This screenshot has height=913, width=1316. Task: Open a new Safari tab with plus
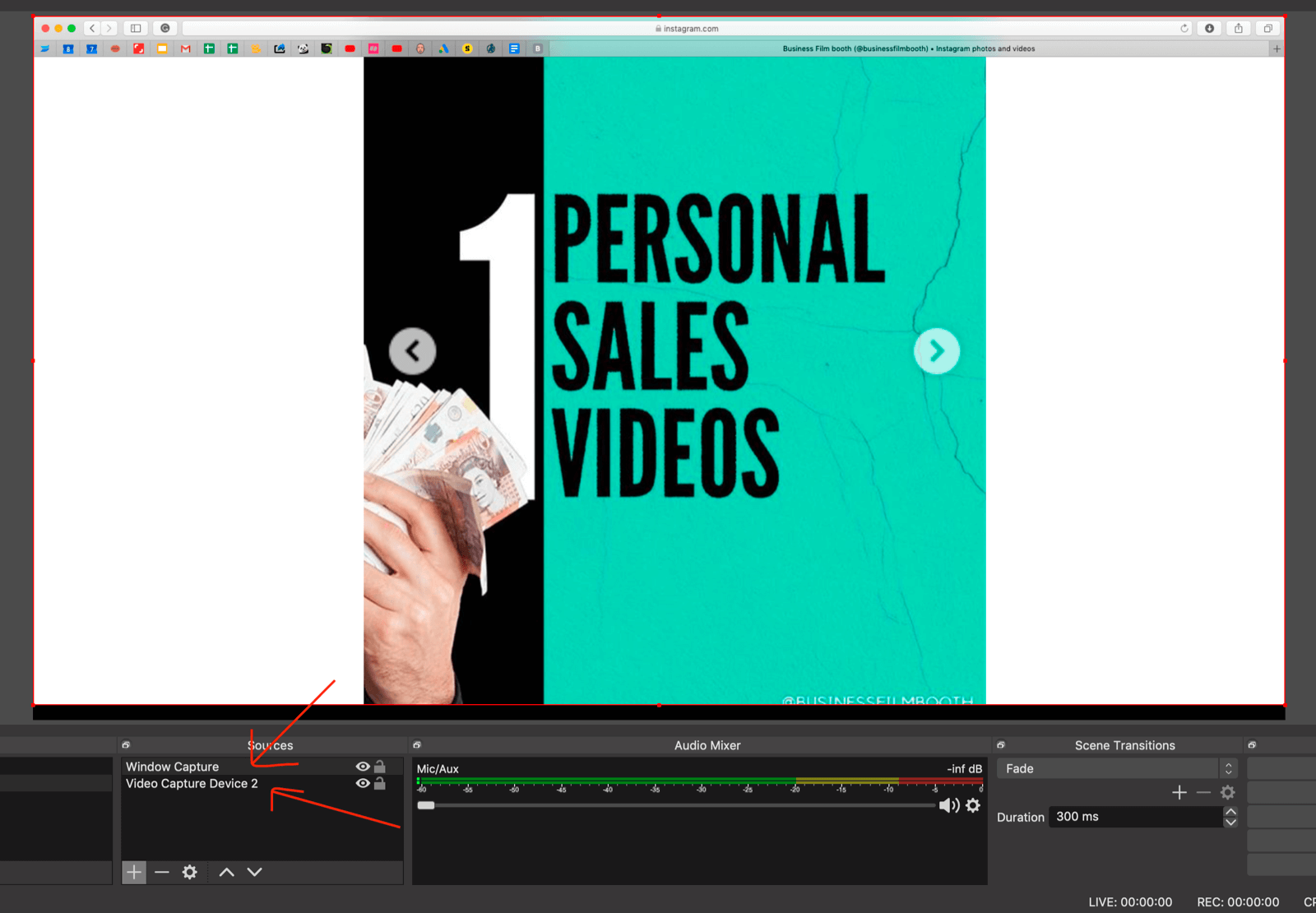pos(1277,49)
